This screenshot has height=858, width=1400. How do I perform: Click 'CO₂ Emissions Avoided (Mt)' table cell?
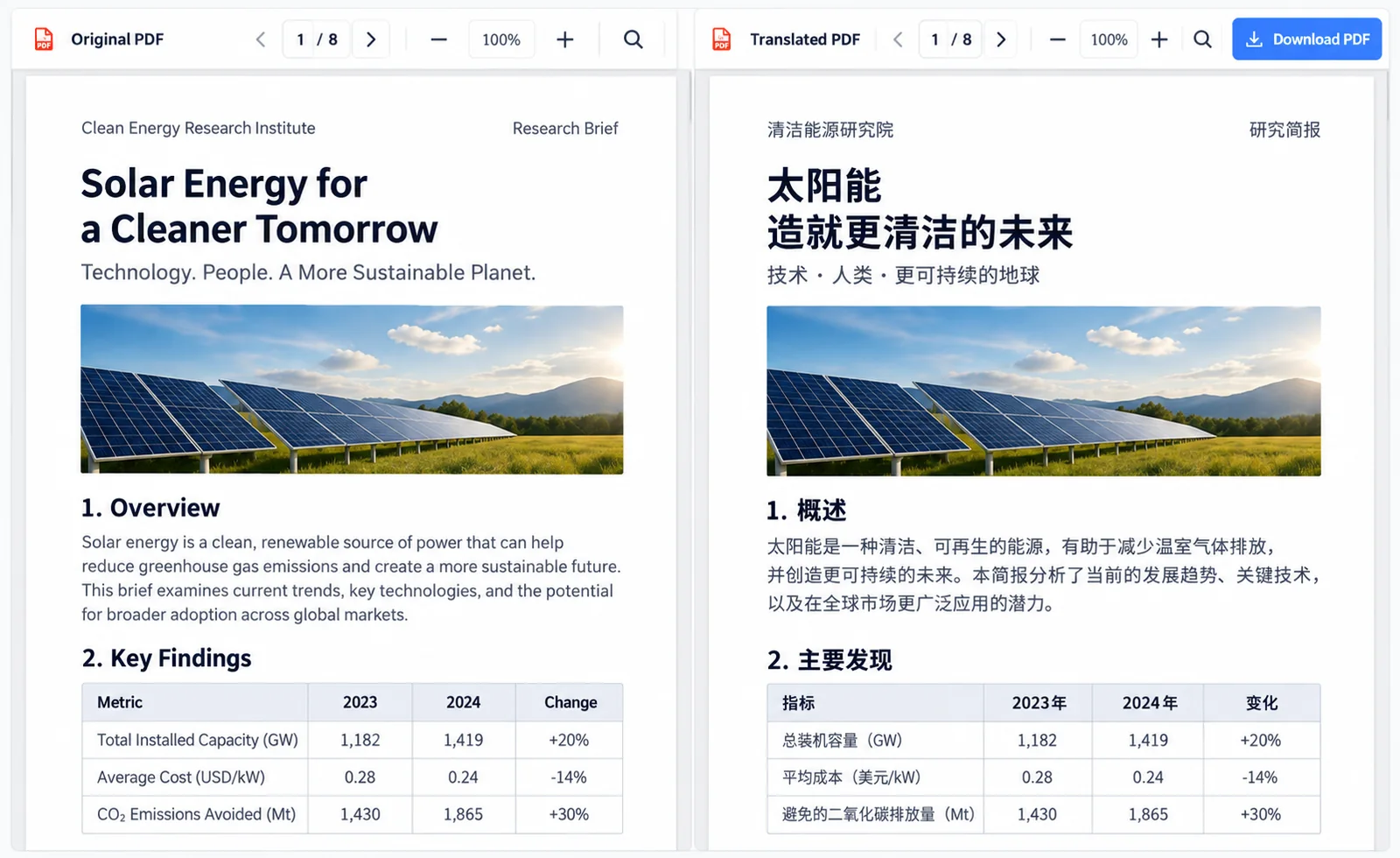[197, 814]
